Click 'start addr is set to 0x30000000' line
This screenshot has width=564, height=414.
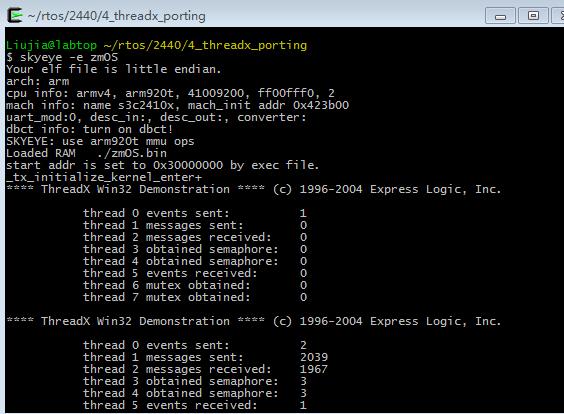click(163, 165)
